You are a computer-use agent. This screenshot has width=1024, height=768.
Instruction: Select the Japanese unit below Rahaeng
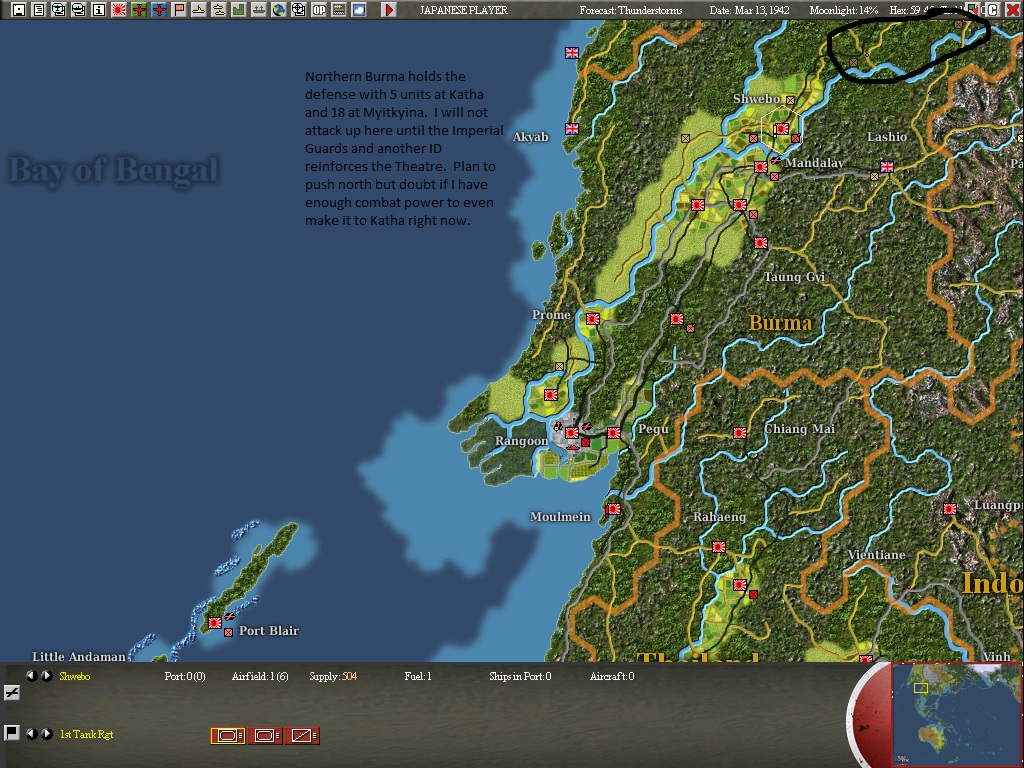coord(718,547)
